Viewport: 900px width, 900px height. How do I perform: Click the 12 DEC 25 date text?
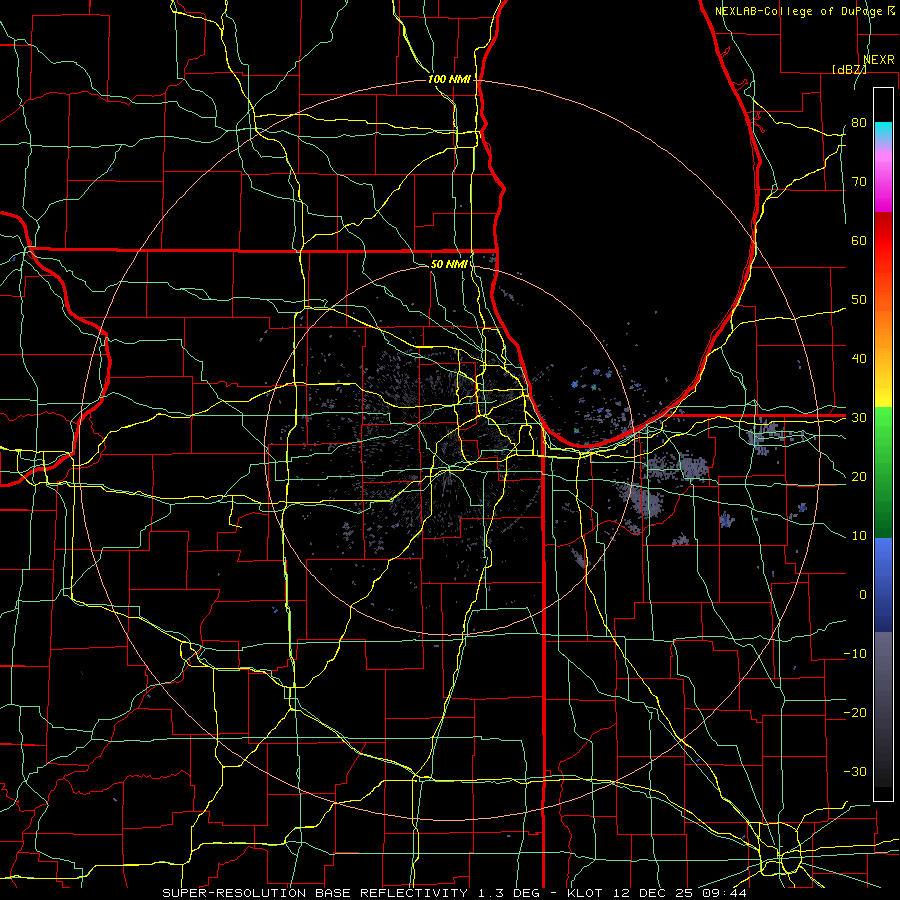click(651, 893)
